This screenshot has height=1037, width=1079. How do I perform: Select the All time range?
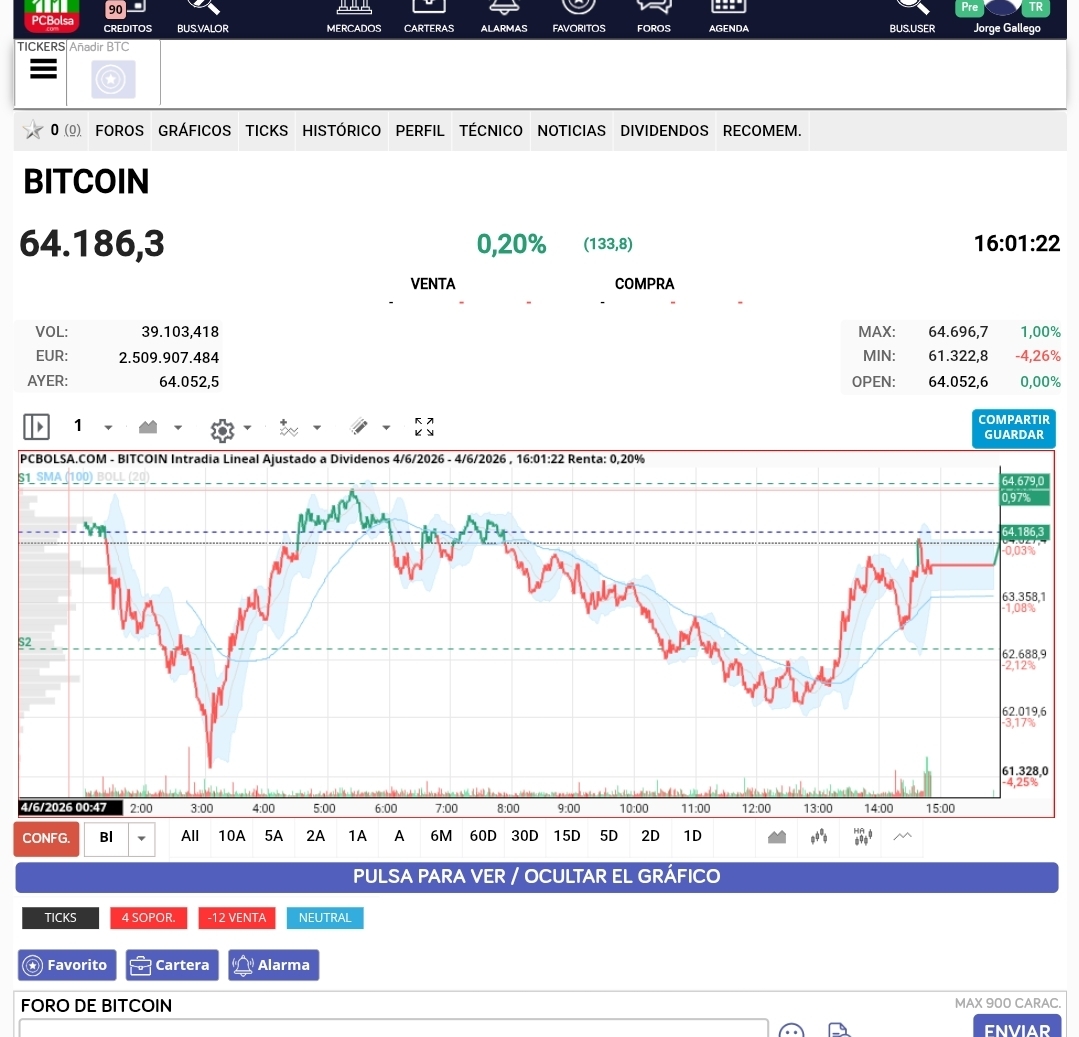pos(190,835)
